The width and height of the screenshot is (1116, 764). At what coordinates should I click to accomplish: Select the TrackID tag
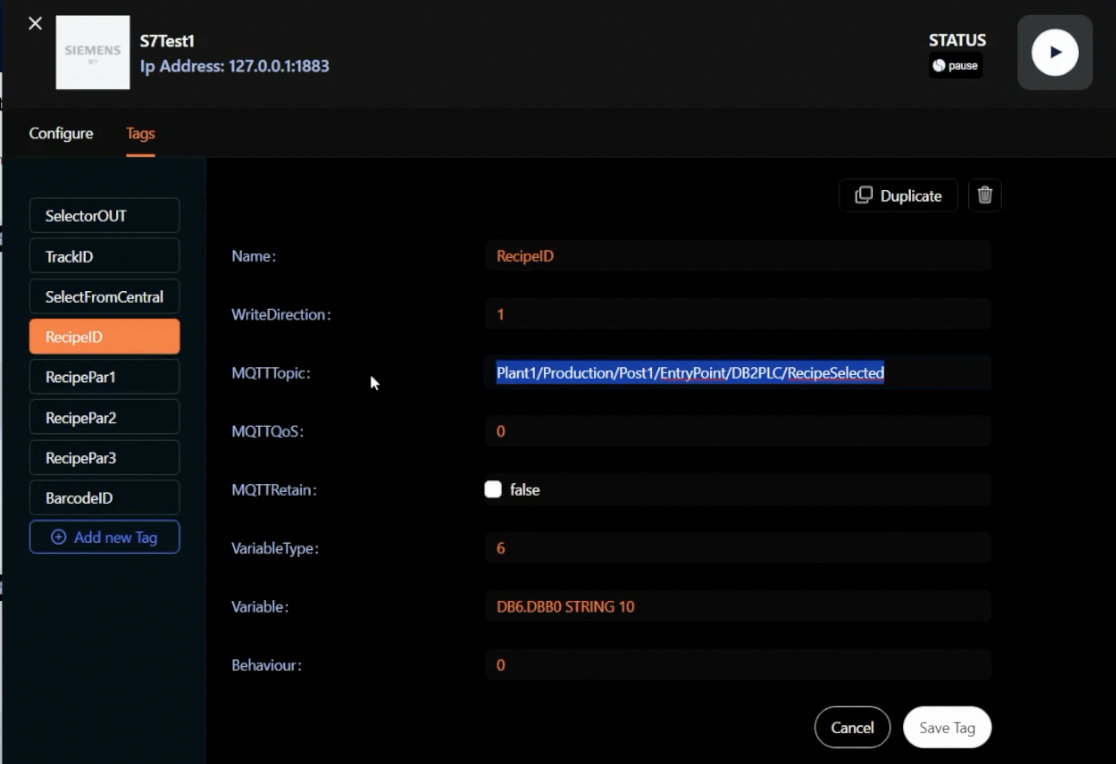tap(105, 256)
